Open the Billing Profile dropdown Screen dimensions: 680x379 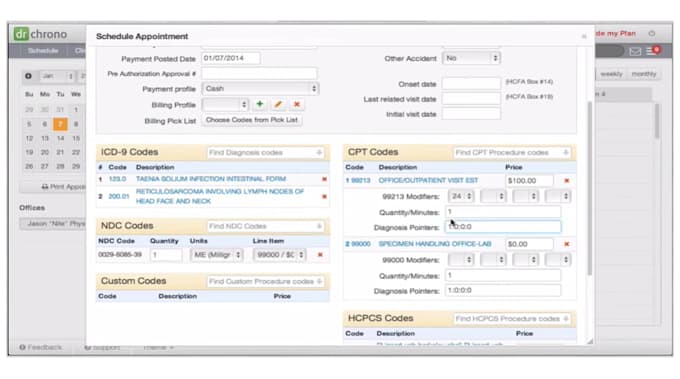pos(225,105)
